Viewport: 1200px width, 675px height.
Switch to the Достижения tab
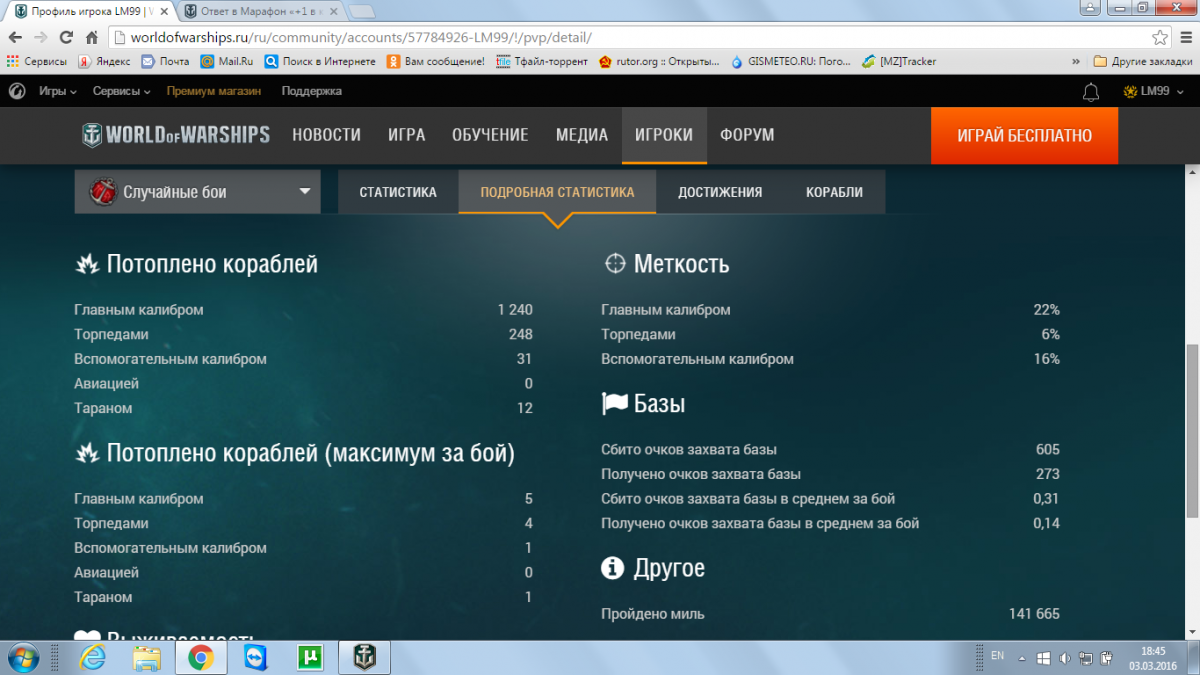click(719, 192)
